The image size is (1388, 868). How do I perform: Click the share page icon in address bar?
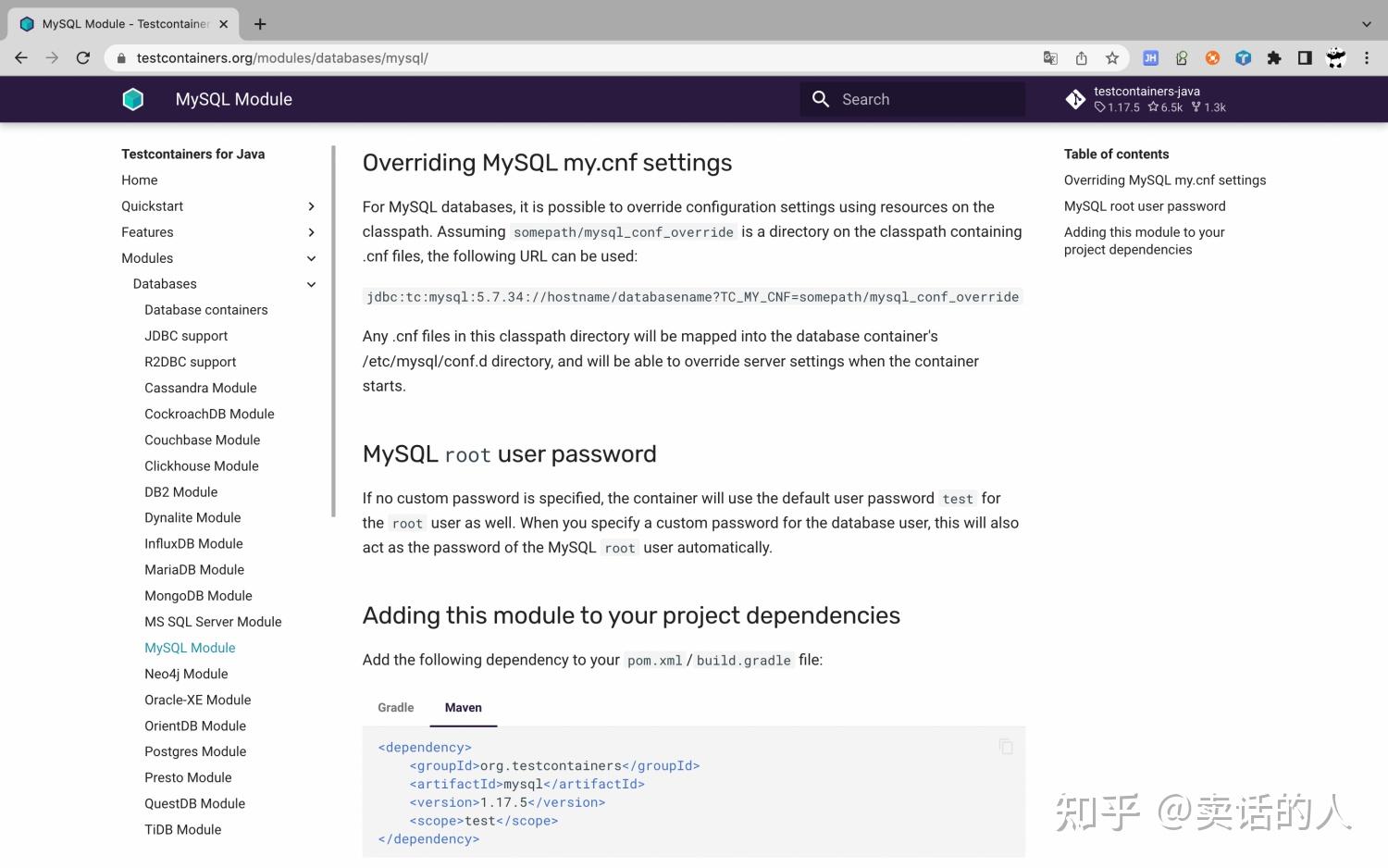1081,58
